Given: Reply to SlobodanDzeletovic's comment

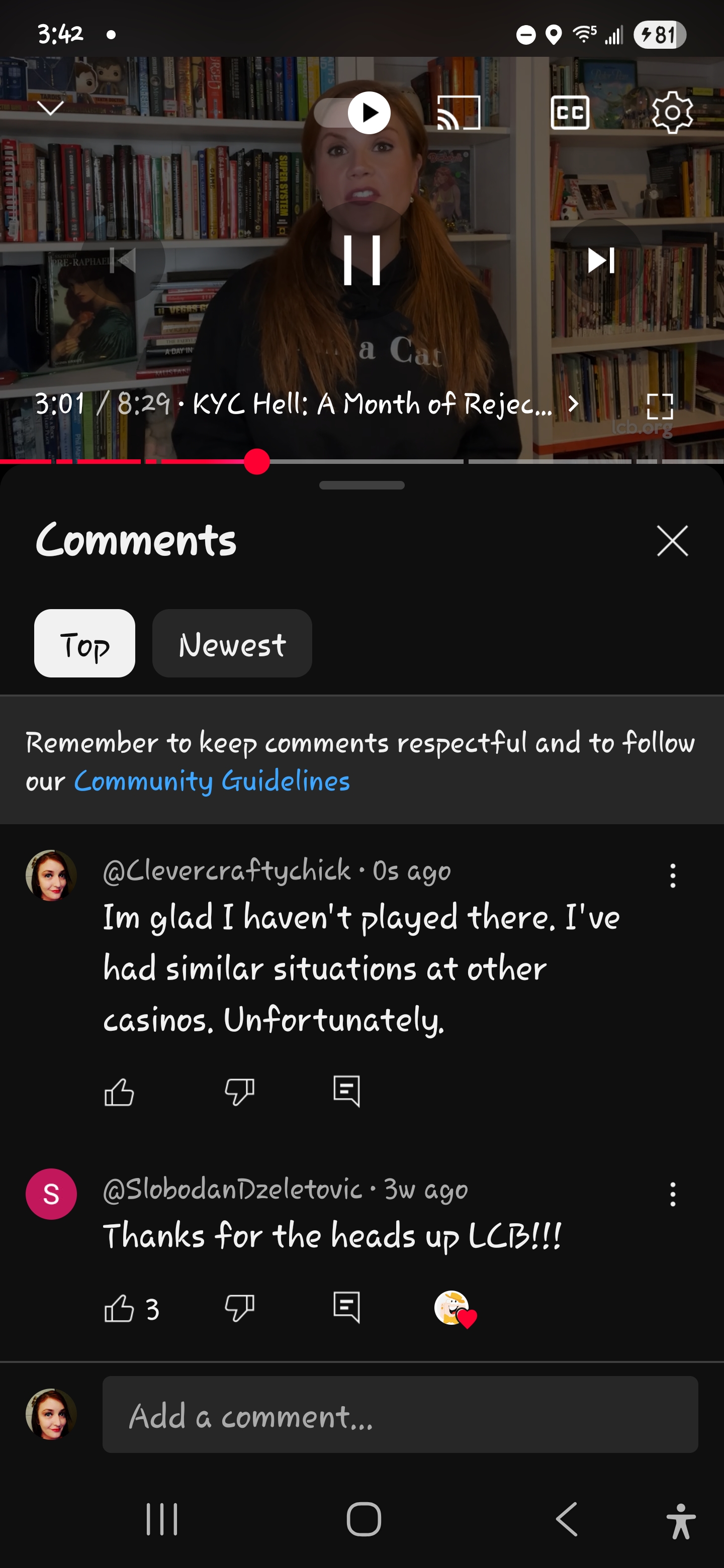Looking at the screenshot, I should [x=347, y=1308].
